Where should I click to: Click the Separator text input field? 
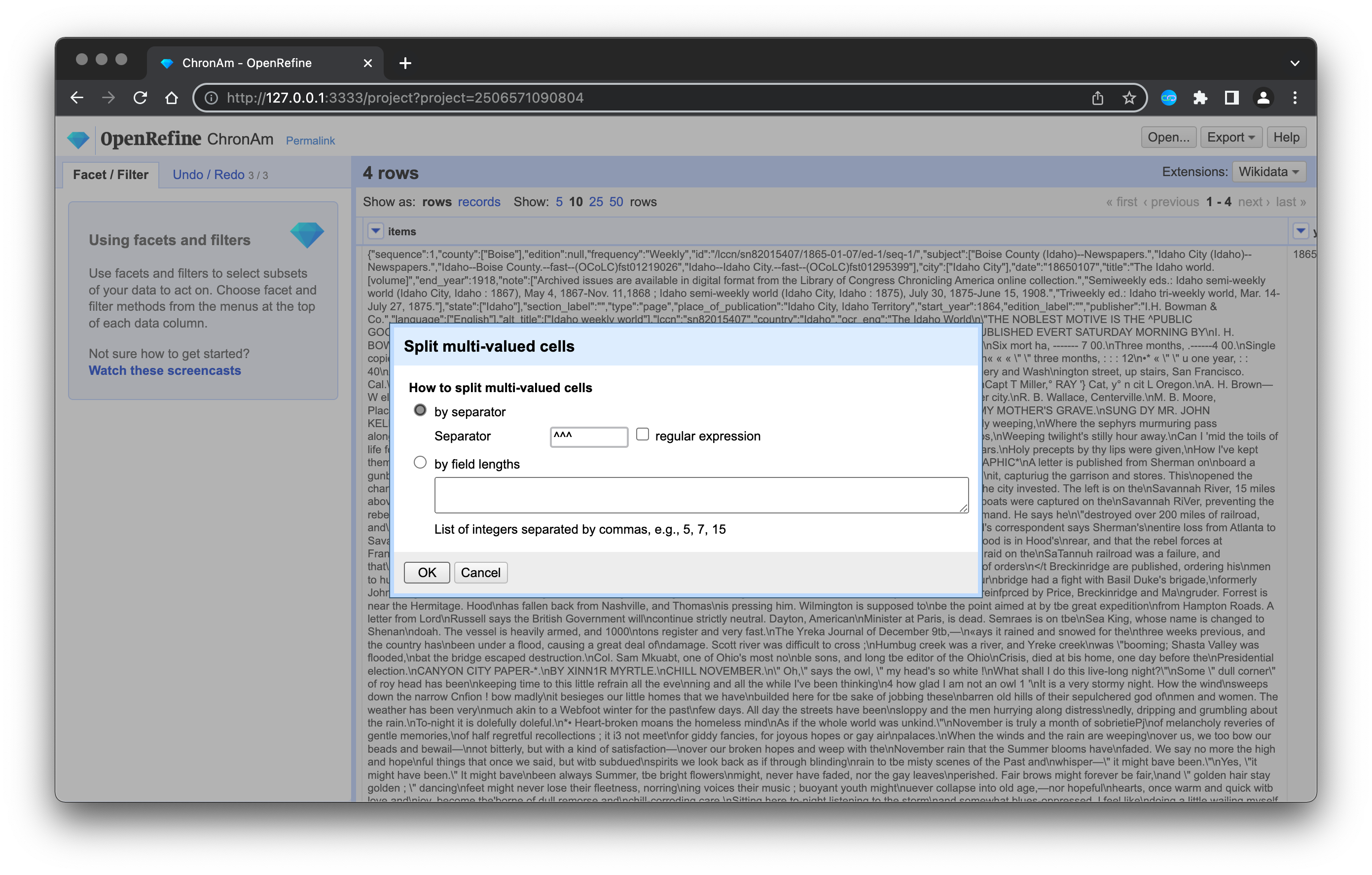tap(588, 437)
